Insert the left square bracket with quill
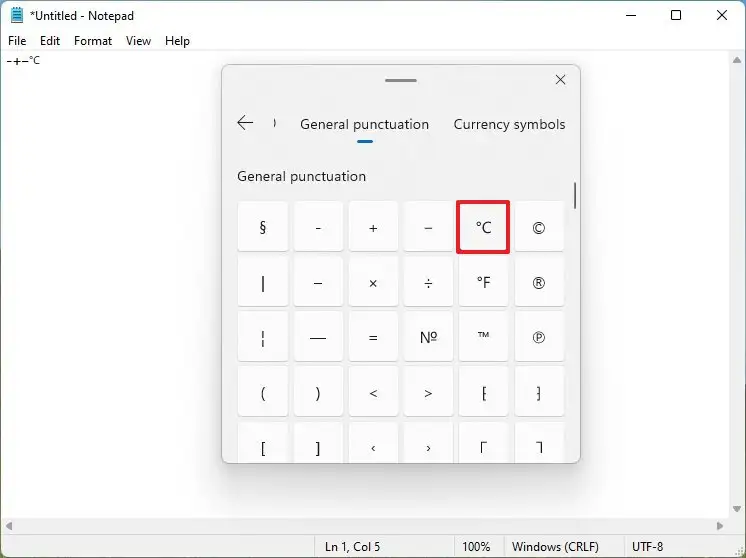This screenshot has height=558, width=746. [x=483, y=392]
